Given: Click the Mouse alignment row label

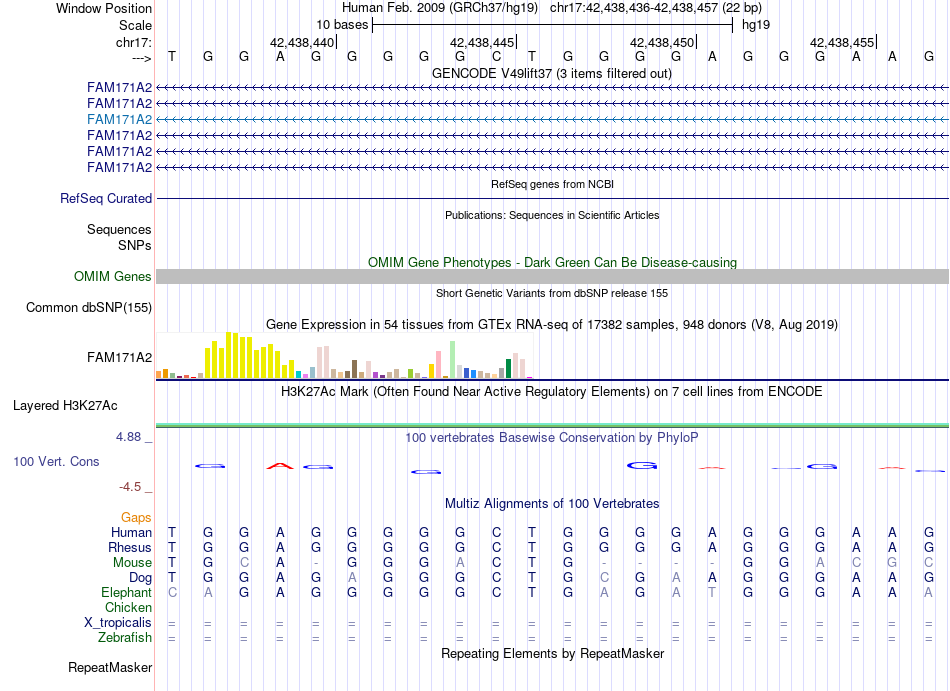Looking at the screenshot, I should coord(132,563).
